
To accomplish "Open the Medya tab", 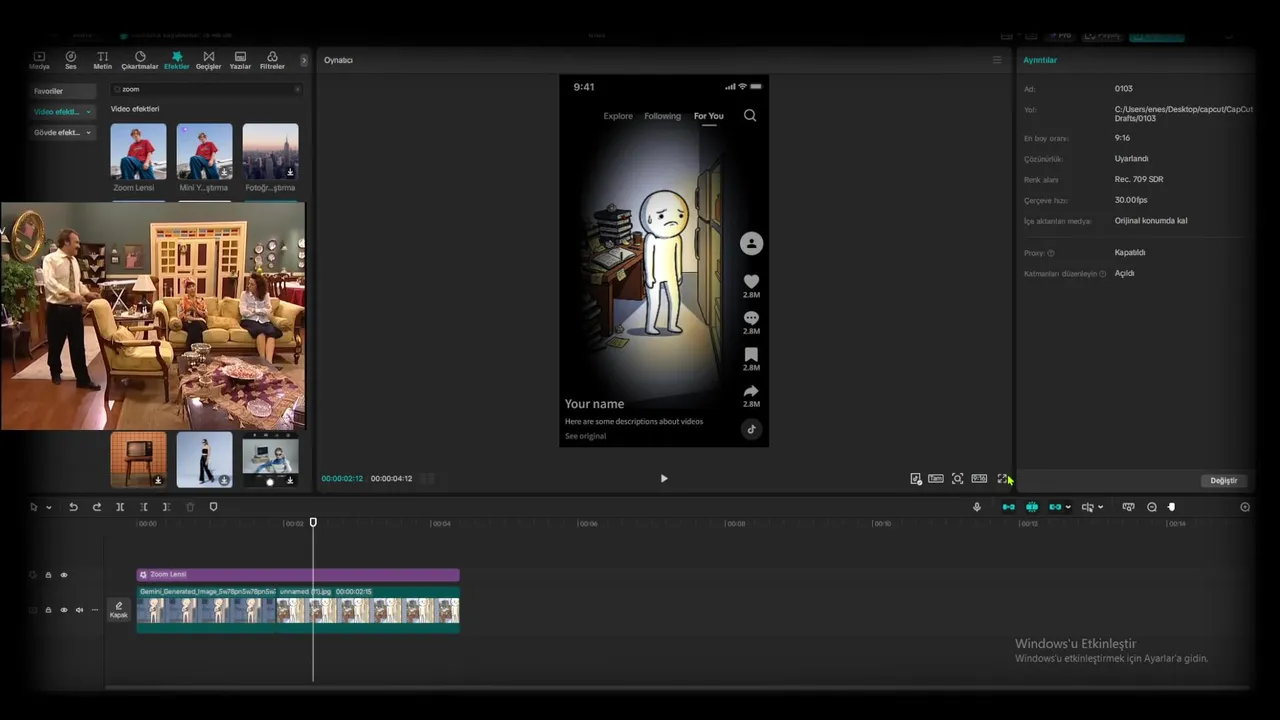I will (39, 60).
